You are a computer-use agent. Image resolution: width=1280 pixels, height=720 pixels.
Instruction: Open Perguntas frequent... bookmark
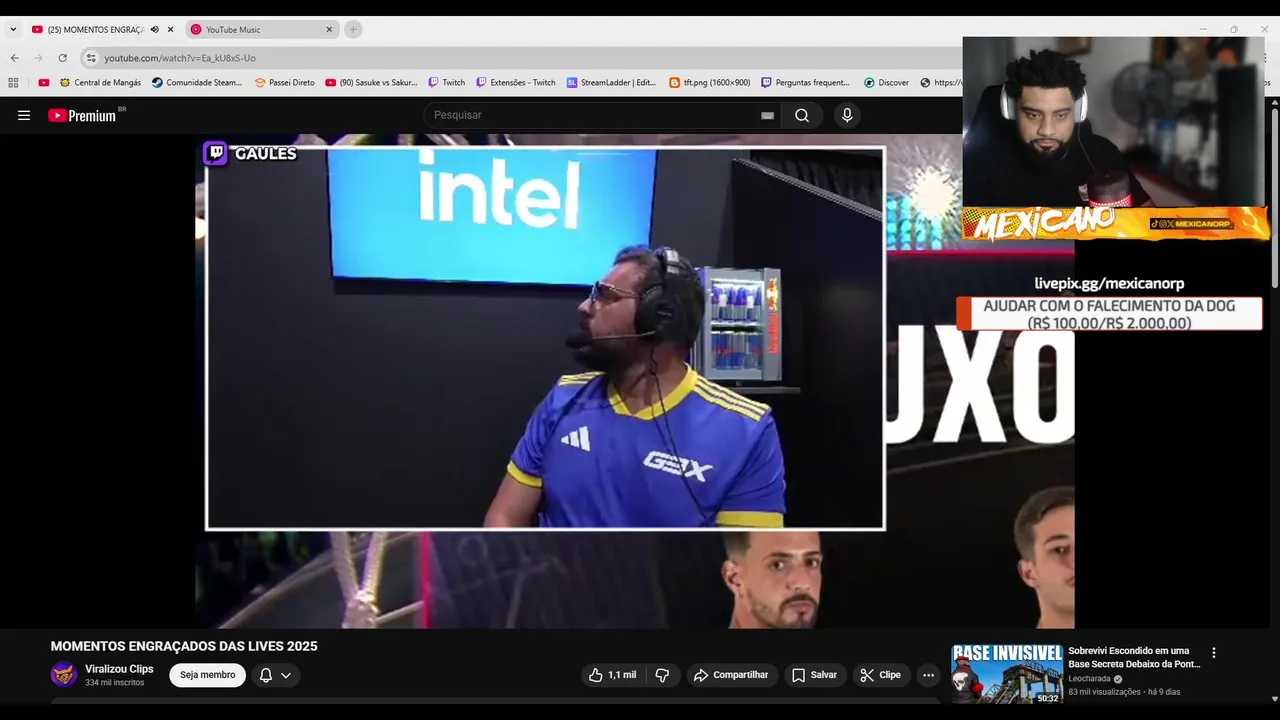click(806, 83)
